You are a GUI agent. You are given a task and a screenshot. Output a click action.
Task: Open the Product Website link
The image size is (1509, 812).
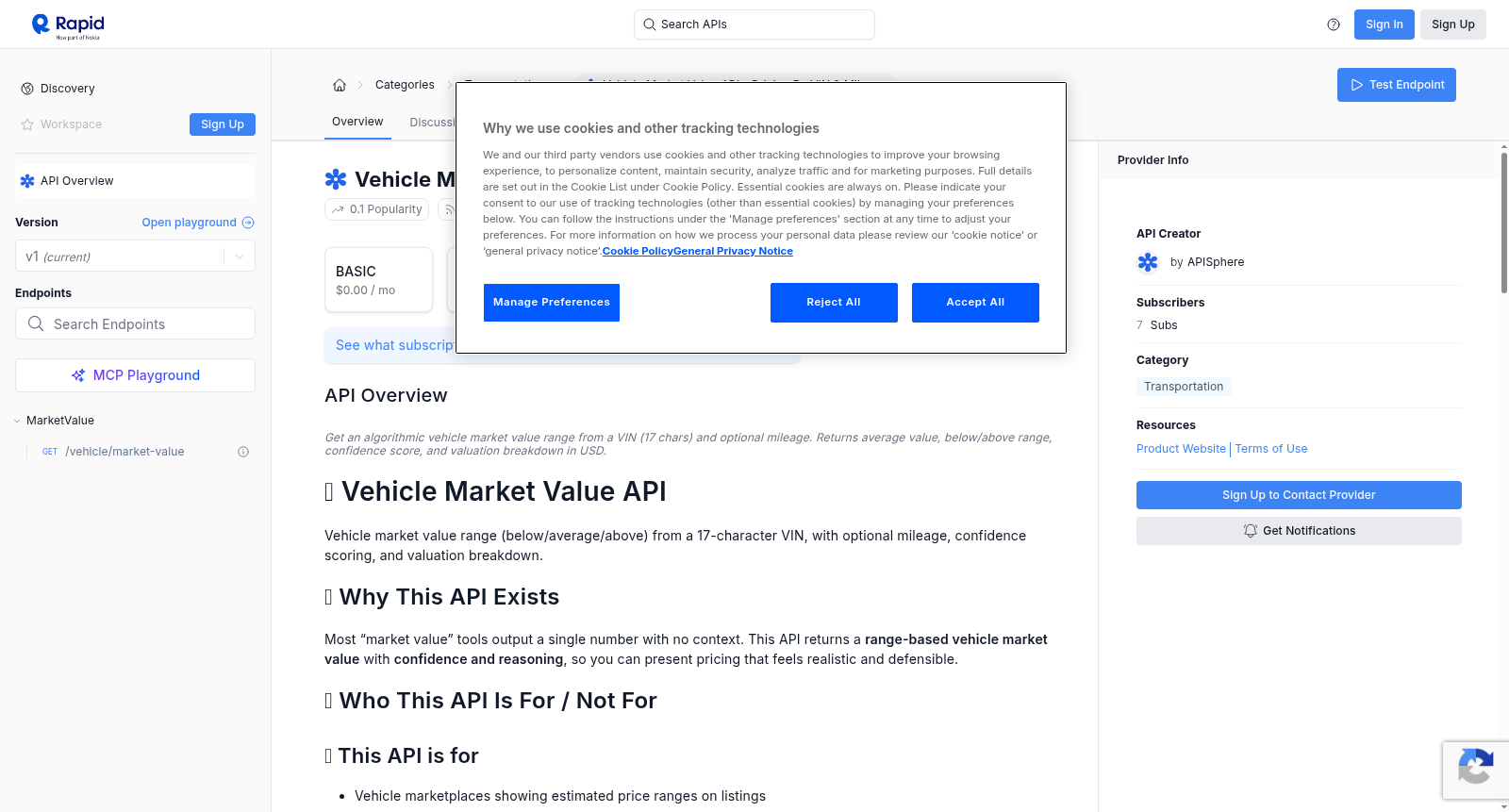pos(1181,449)
